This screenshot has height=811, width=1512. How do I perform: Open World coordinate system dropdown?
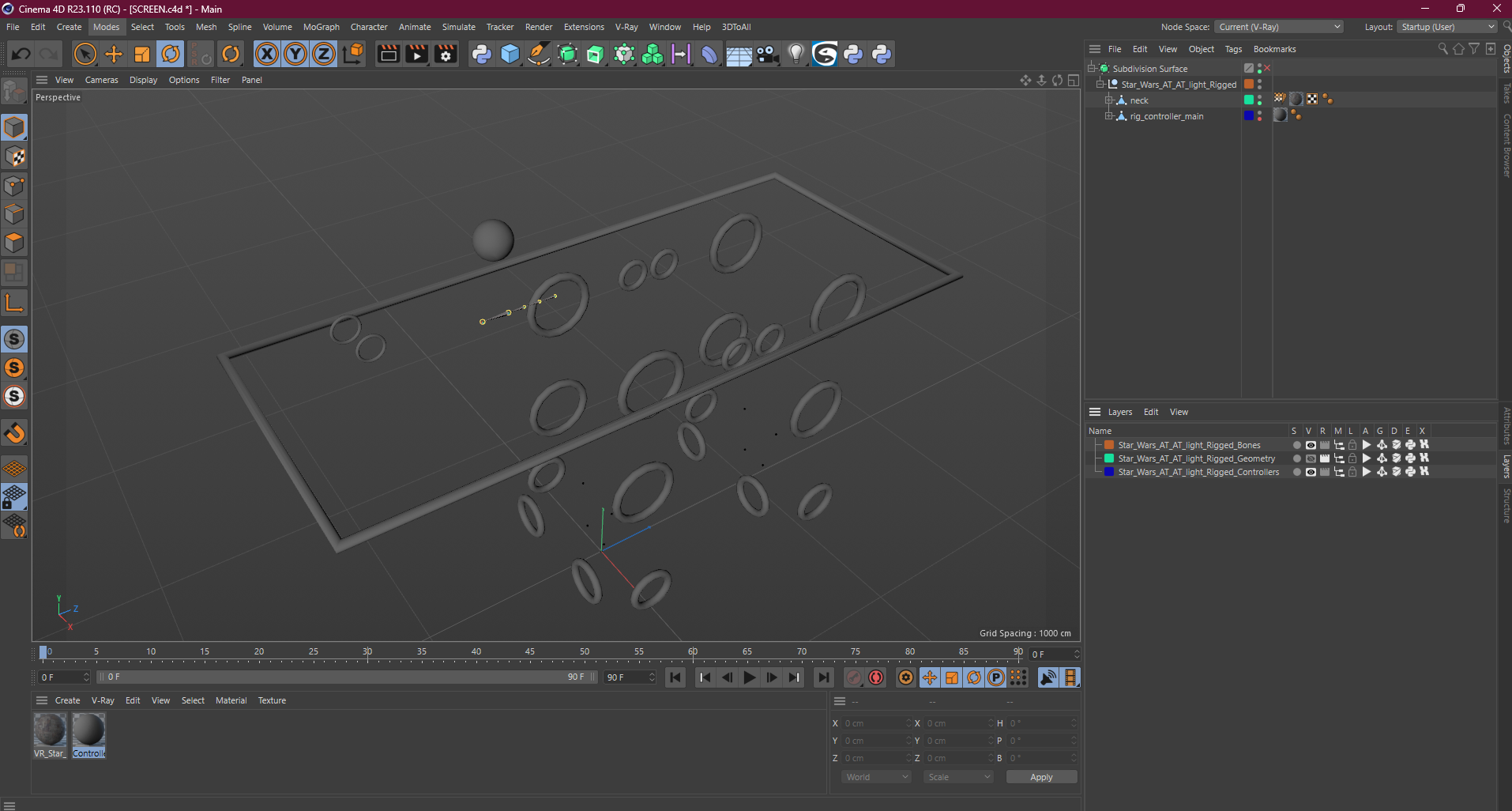click(877, 777)
